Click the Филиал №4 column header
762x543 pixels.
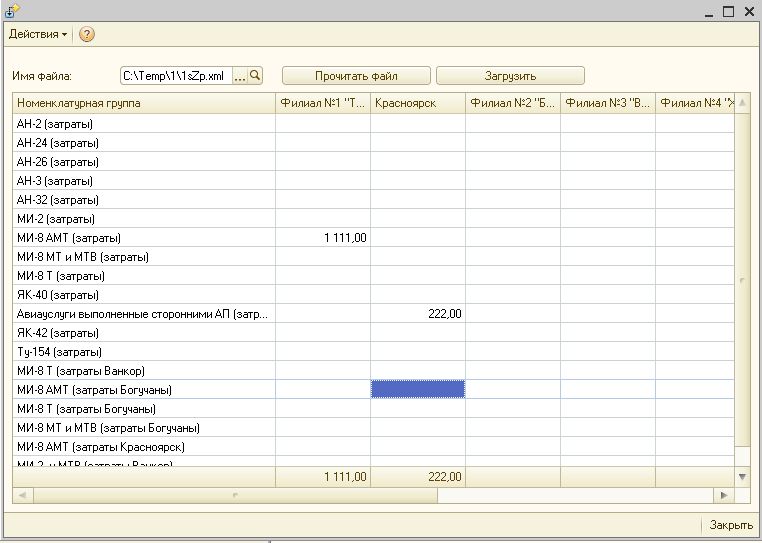point(695,103)
